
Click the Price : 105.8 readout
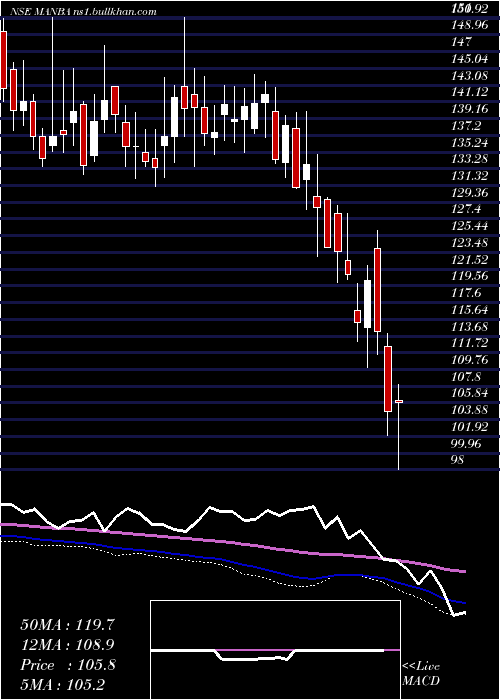coord(68,665)
